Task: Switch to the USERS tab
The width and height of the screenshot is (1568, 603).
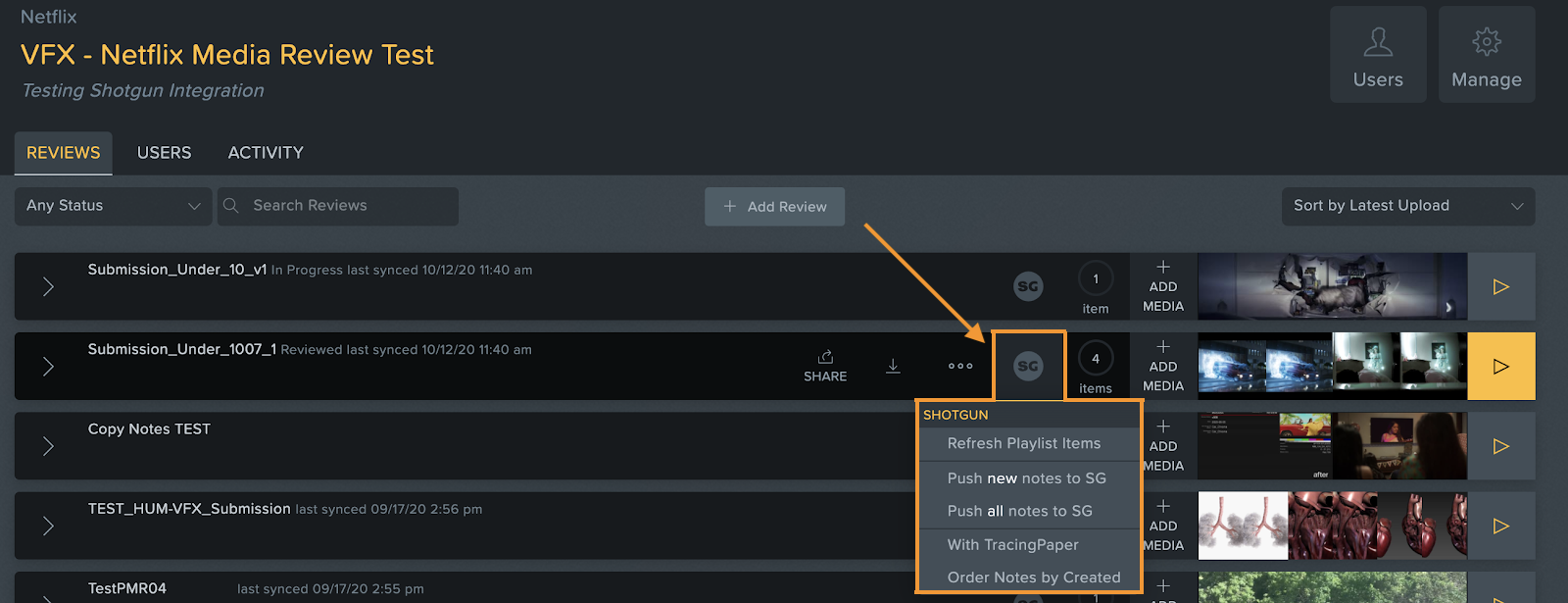Action: coord(165,153)
